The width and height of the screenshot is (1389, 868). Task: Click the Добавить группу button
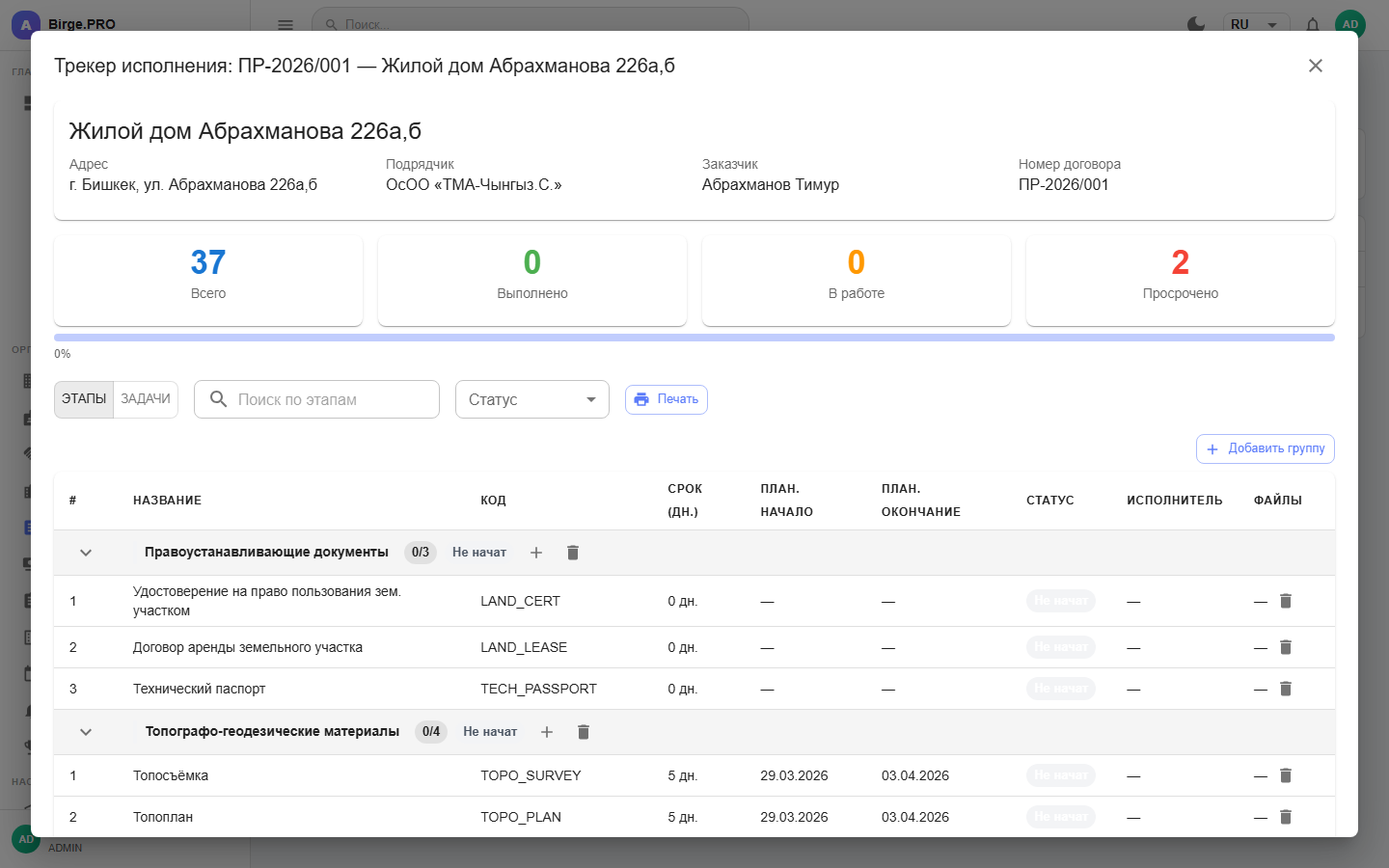(x=1265, y=448)
